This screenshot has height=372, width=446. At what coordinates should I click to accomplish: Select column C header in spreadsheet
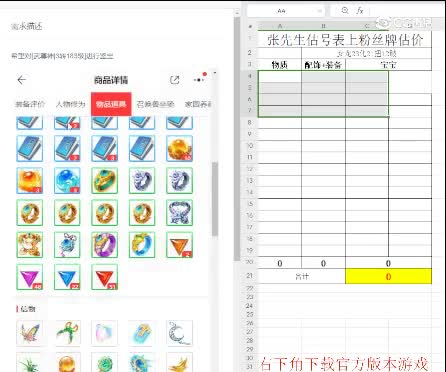pos(367,26)
